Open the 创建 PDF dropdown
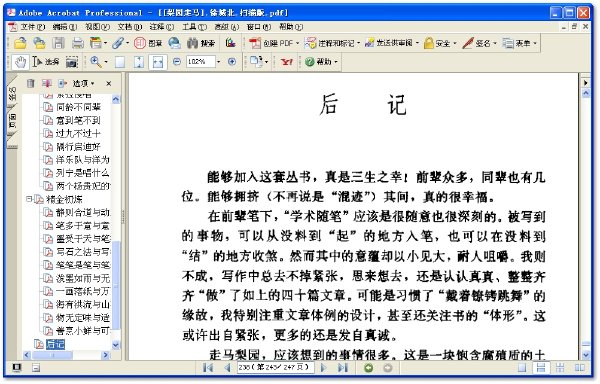 click(274, 43)
